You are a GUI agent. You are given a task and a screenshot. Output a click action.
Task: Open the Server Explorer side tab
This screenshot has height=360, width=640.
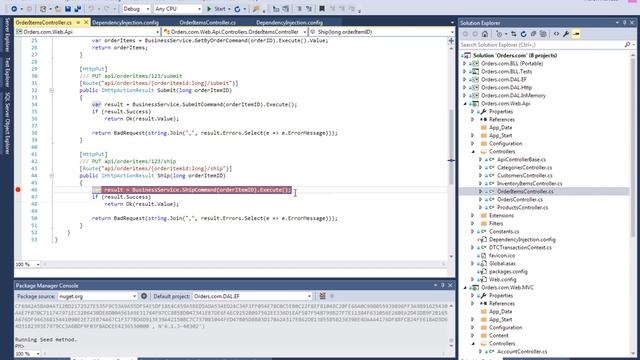click(x=7, y=35)
